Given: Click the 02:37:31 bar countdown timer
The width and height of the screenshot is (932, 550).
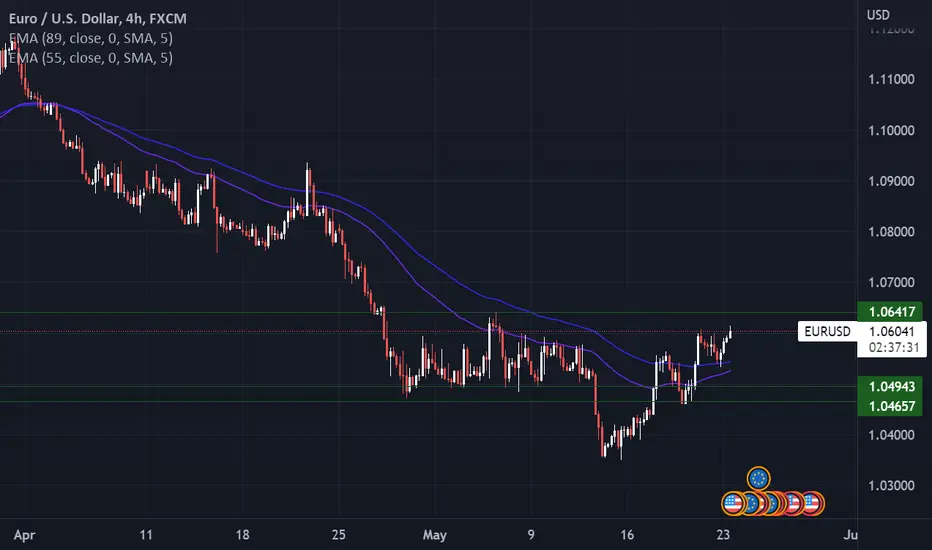Looking at the screenshot, I should tap(894, 347).
